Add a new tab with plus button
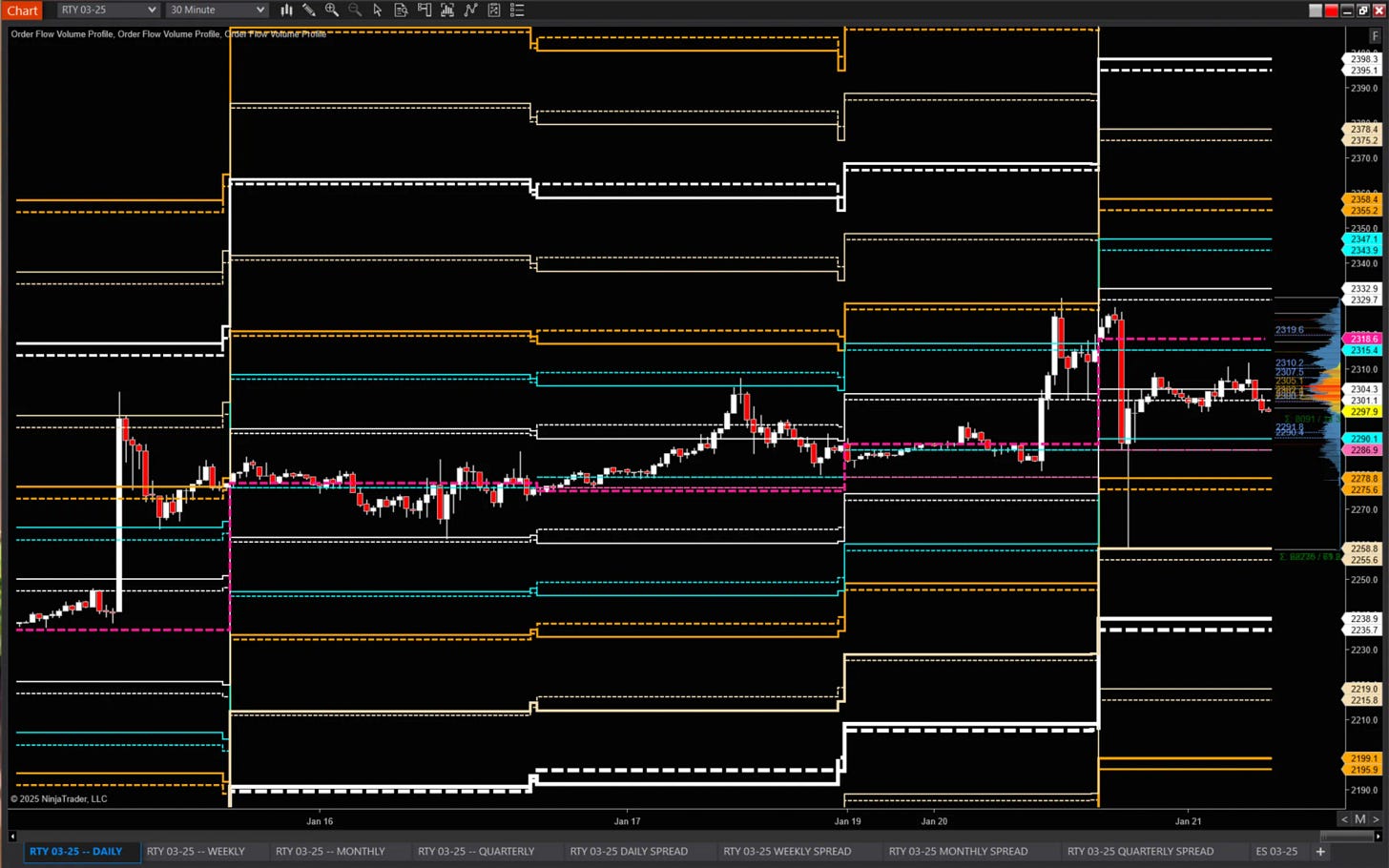The height and width of the screenshot is (868, 1389). 1321,851
